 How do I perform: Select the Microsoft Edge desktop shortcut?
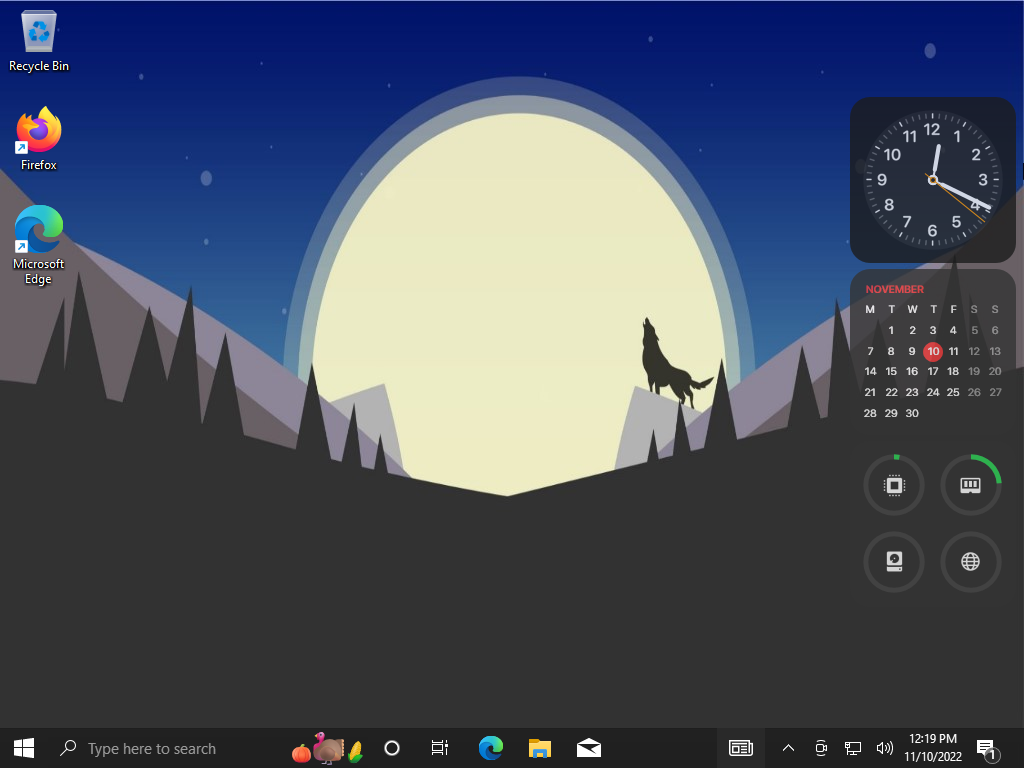[39, 245]
